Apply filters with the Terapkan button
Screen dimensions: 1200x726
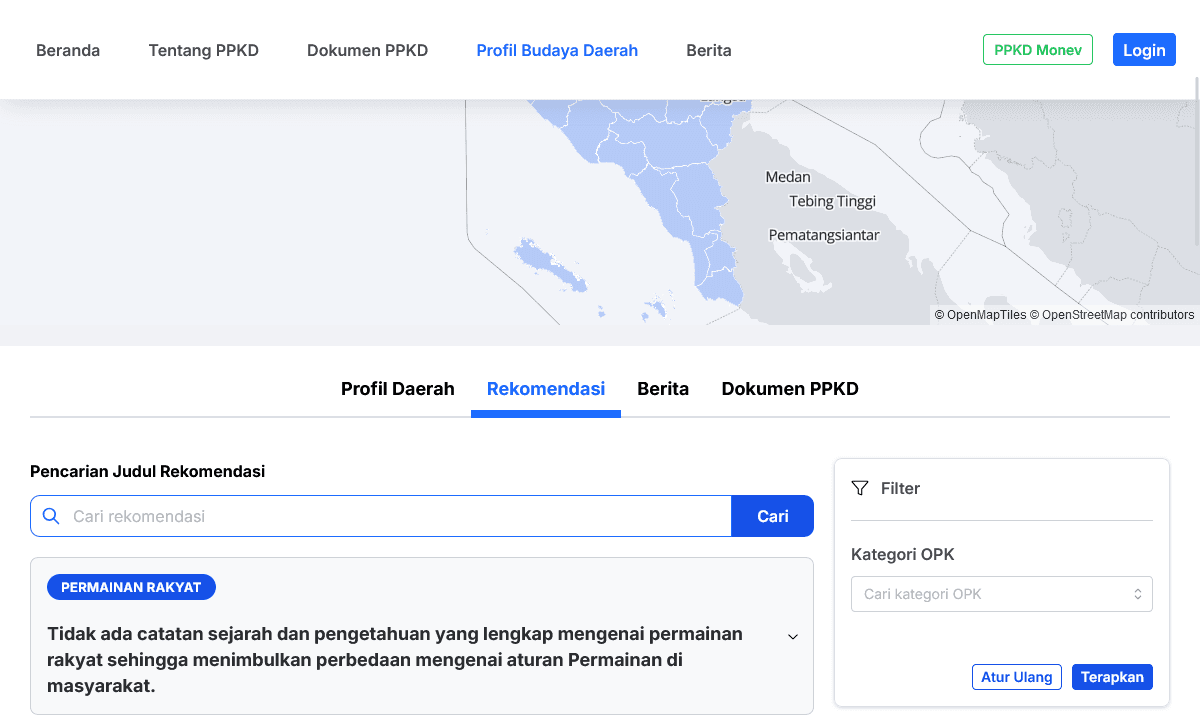tap(1112, 677)
